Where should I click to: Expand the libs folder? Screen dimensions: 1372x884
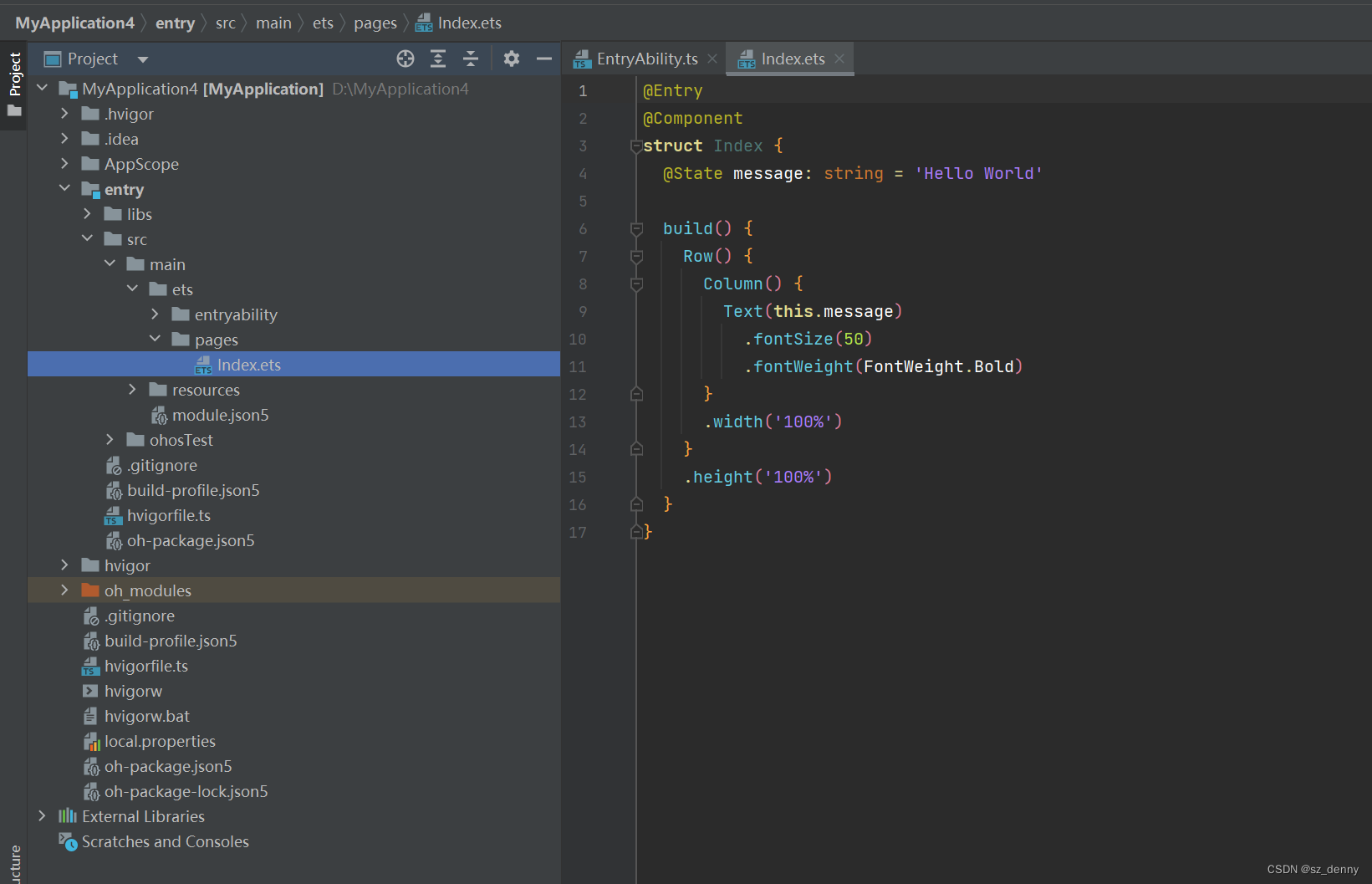(x=88, y=213)
